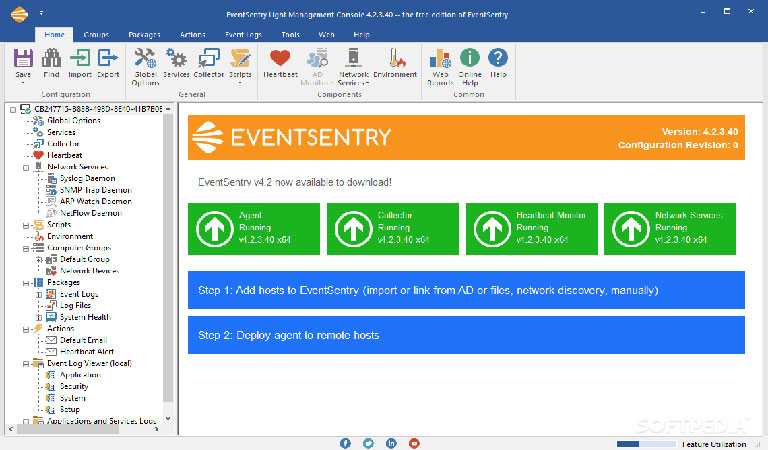This screenshot has height=450, width=768.
Task: Collapse the root computer node in tree
Action: [13, 110]
